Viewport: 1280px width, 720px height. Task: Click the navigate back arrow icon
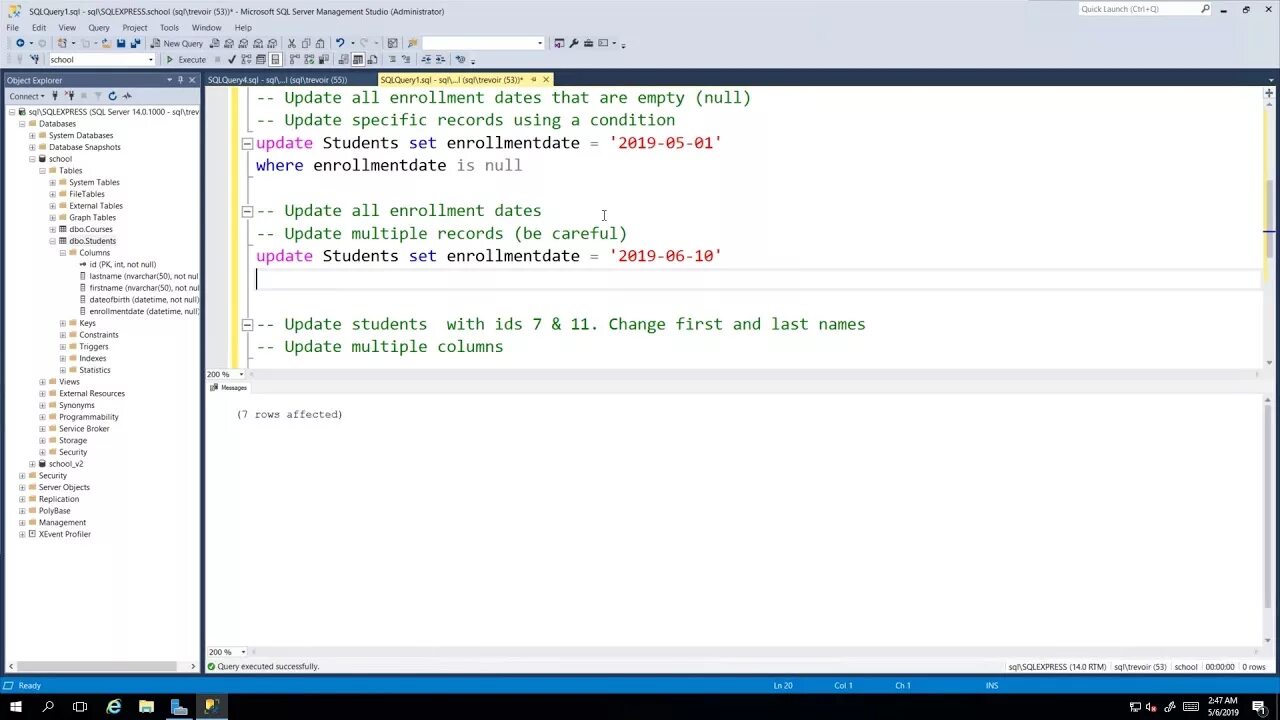pyautogui.click(x=20, y=43)
